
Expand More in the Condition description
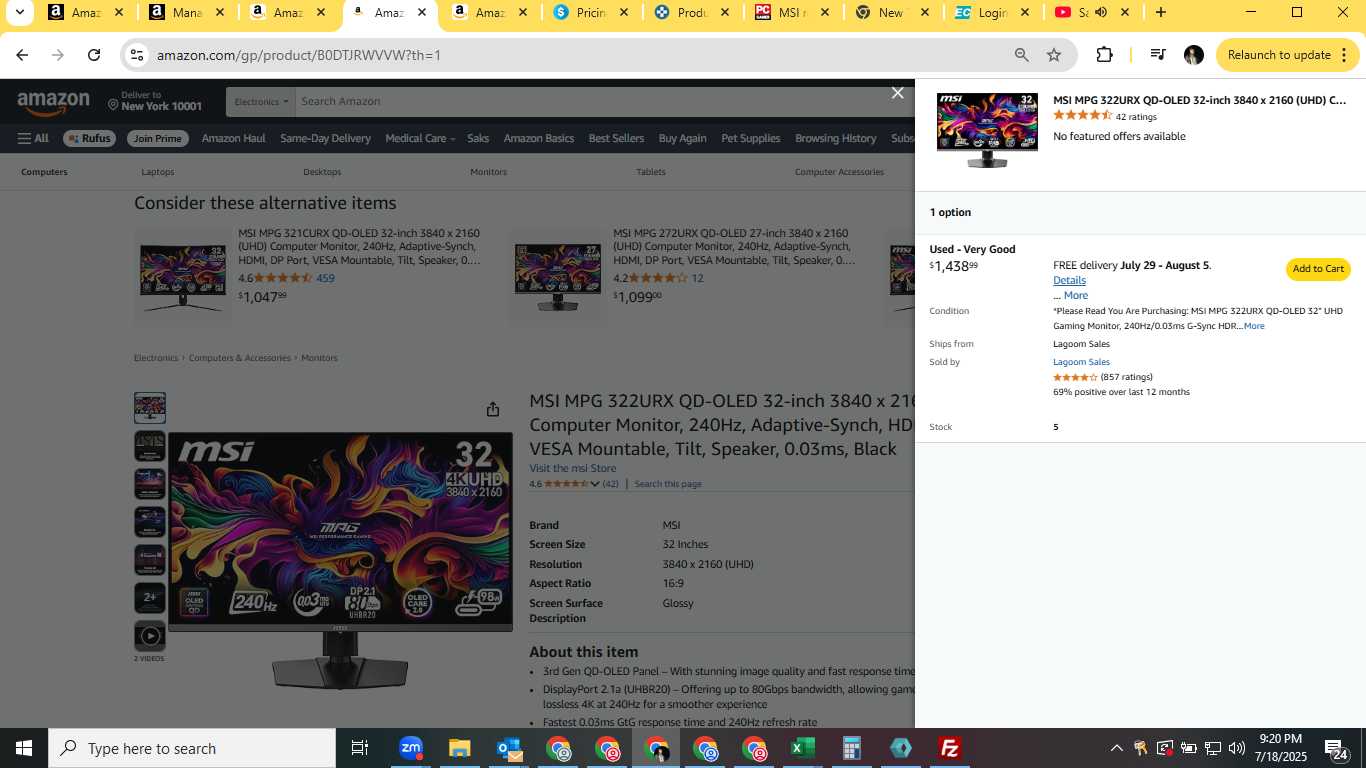pos(1254,326)
